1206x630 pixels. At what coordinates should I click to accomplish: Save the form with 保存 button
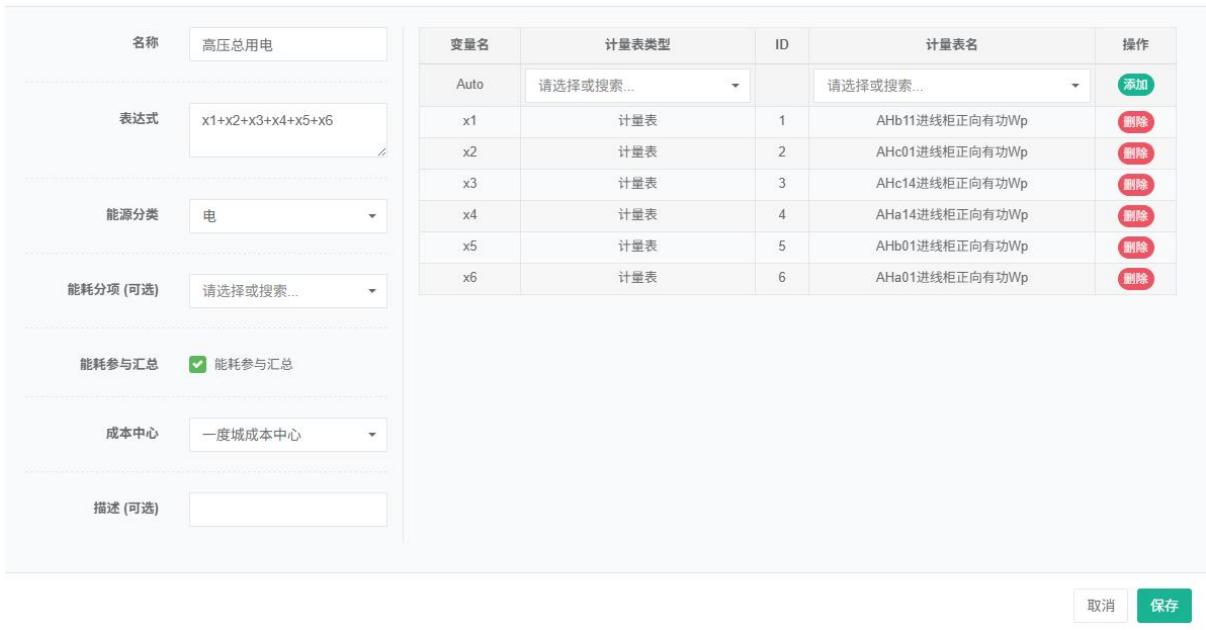(x=1164, y=605)
